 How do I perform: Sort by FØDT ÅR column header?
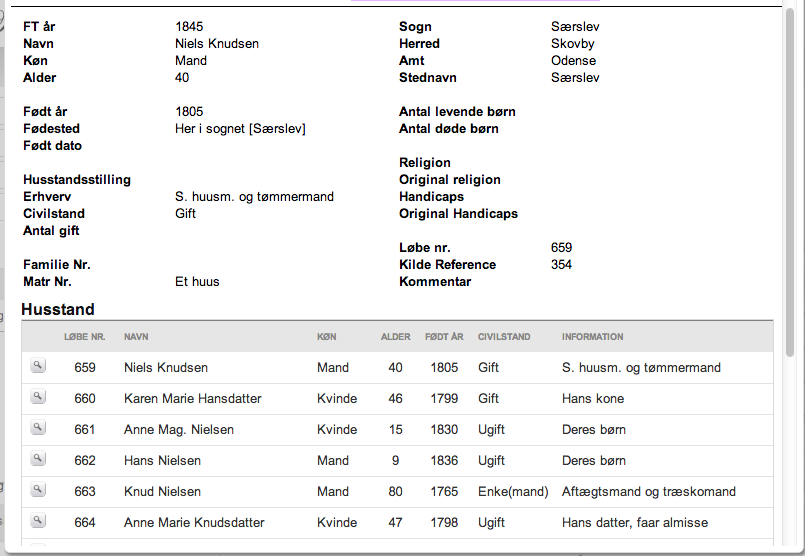(444, 337)
